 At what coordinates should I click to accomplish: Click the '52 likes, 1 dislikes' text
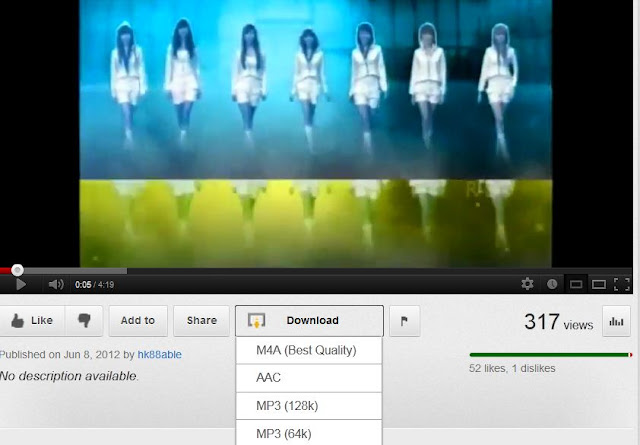pyautogui.click(x=512, y=368)
